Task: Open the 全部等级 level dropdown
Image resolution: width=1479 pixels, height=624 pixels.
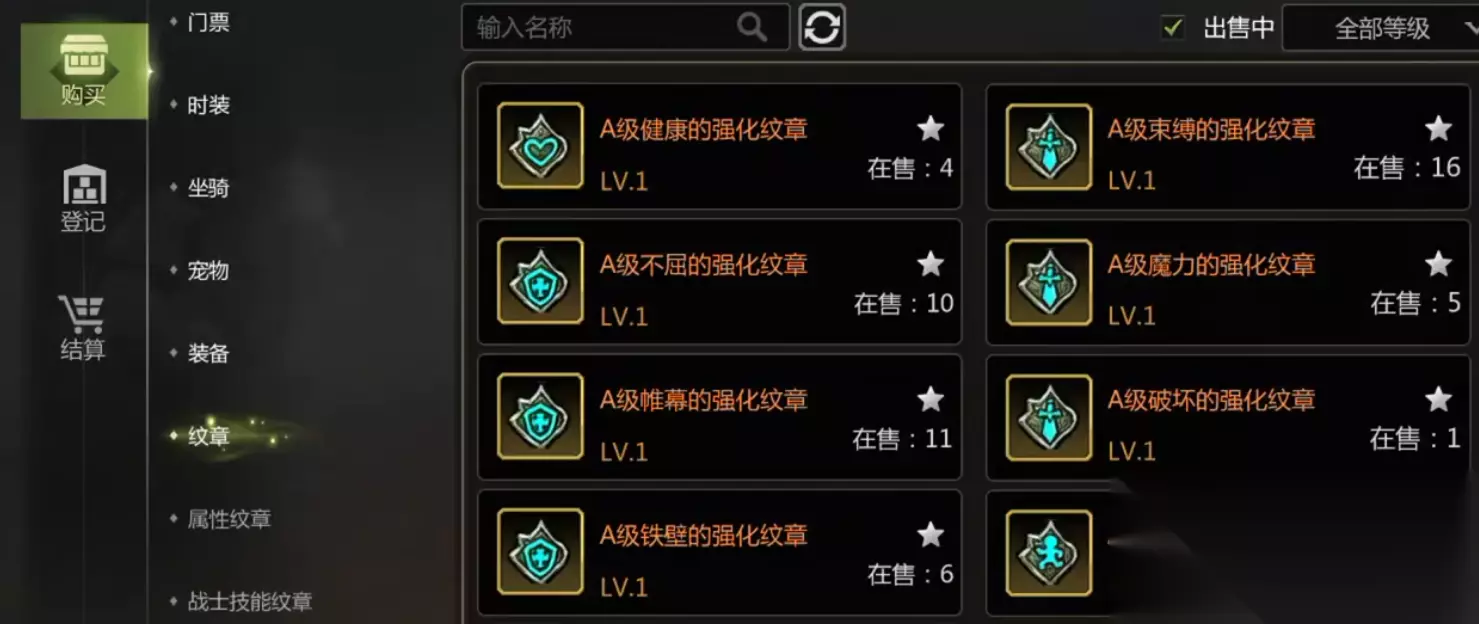Action: (x=1381, y=28)
